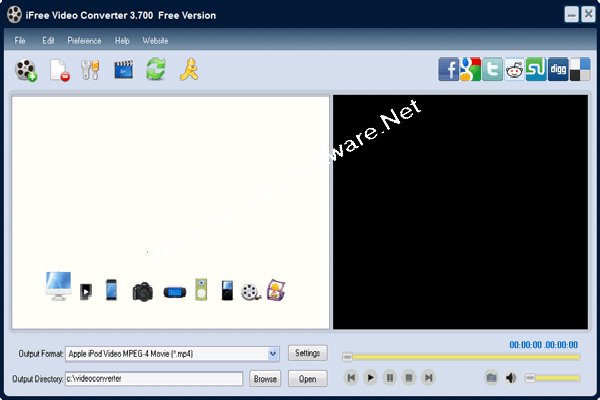
Task: Click the film reel format icon
Action: pos(250,292)
